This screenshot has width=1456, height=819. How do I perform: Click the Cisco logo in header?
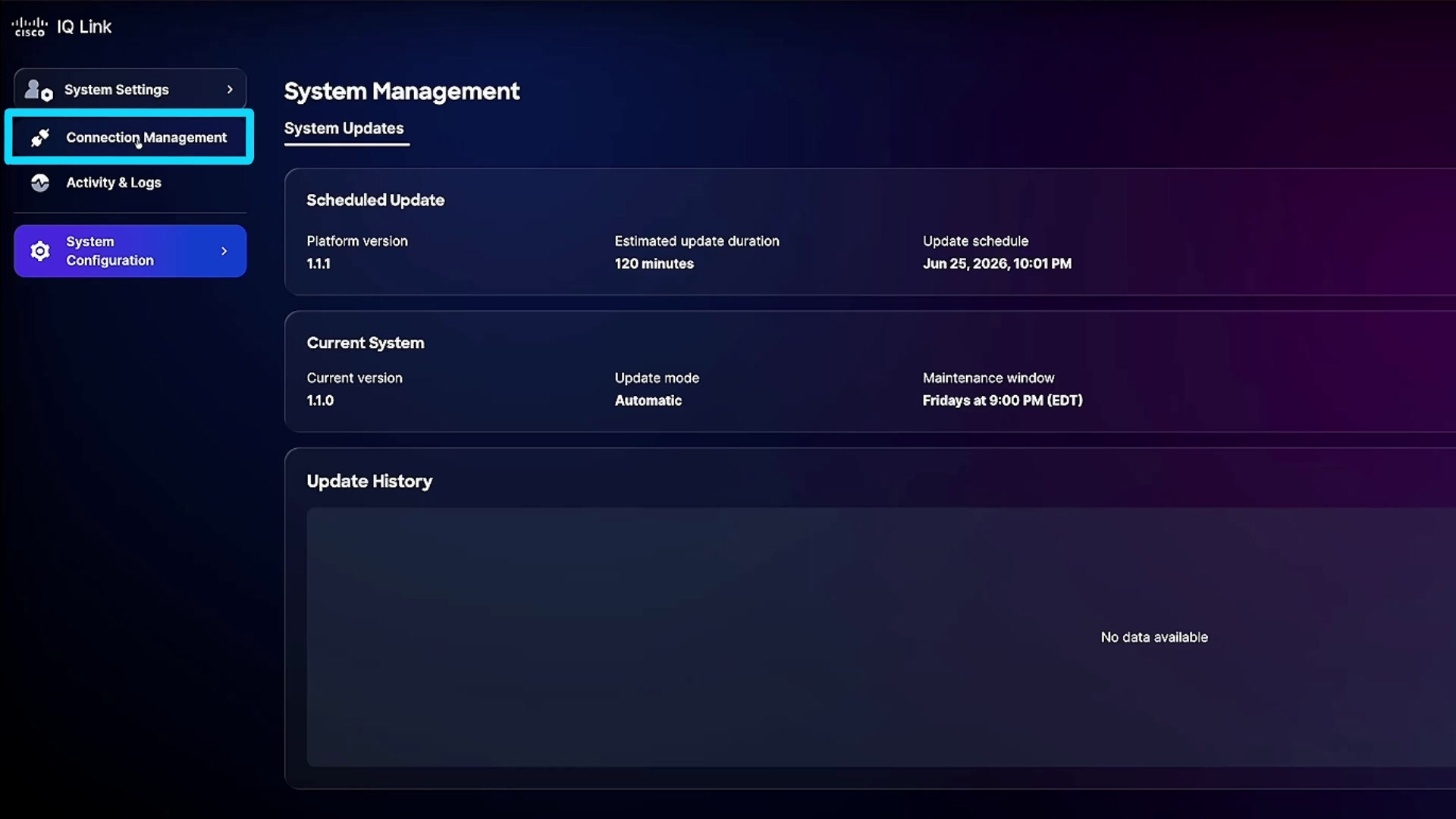pyautogui.click(x=30, y=27)
